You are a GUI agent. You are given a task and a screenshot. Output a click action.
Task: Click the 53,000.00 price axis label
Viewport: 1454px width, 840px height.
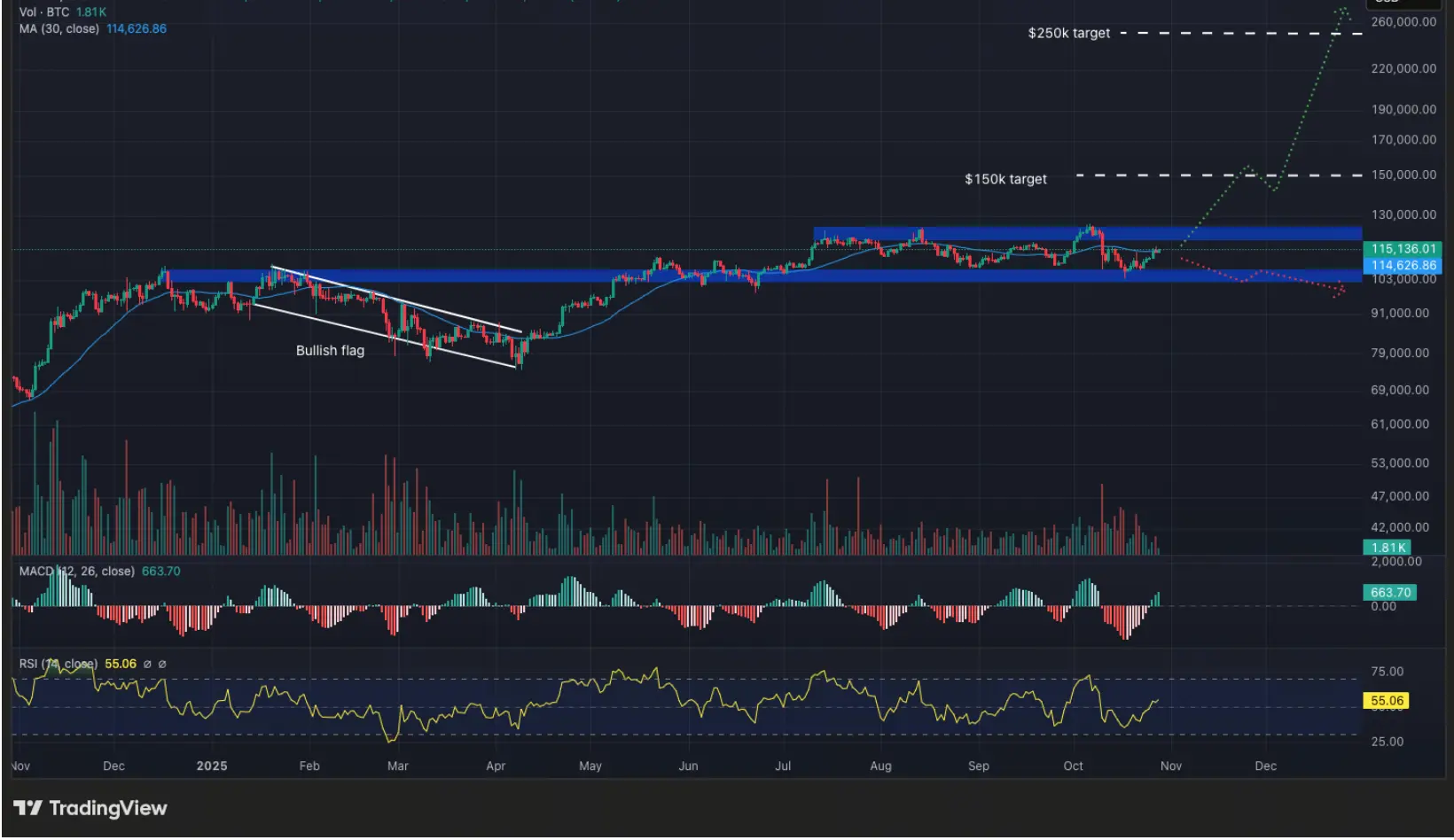[x=1400, y=463]
